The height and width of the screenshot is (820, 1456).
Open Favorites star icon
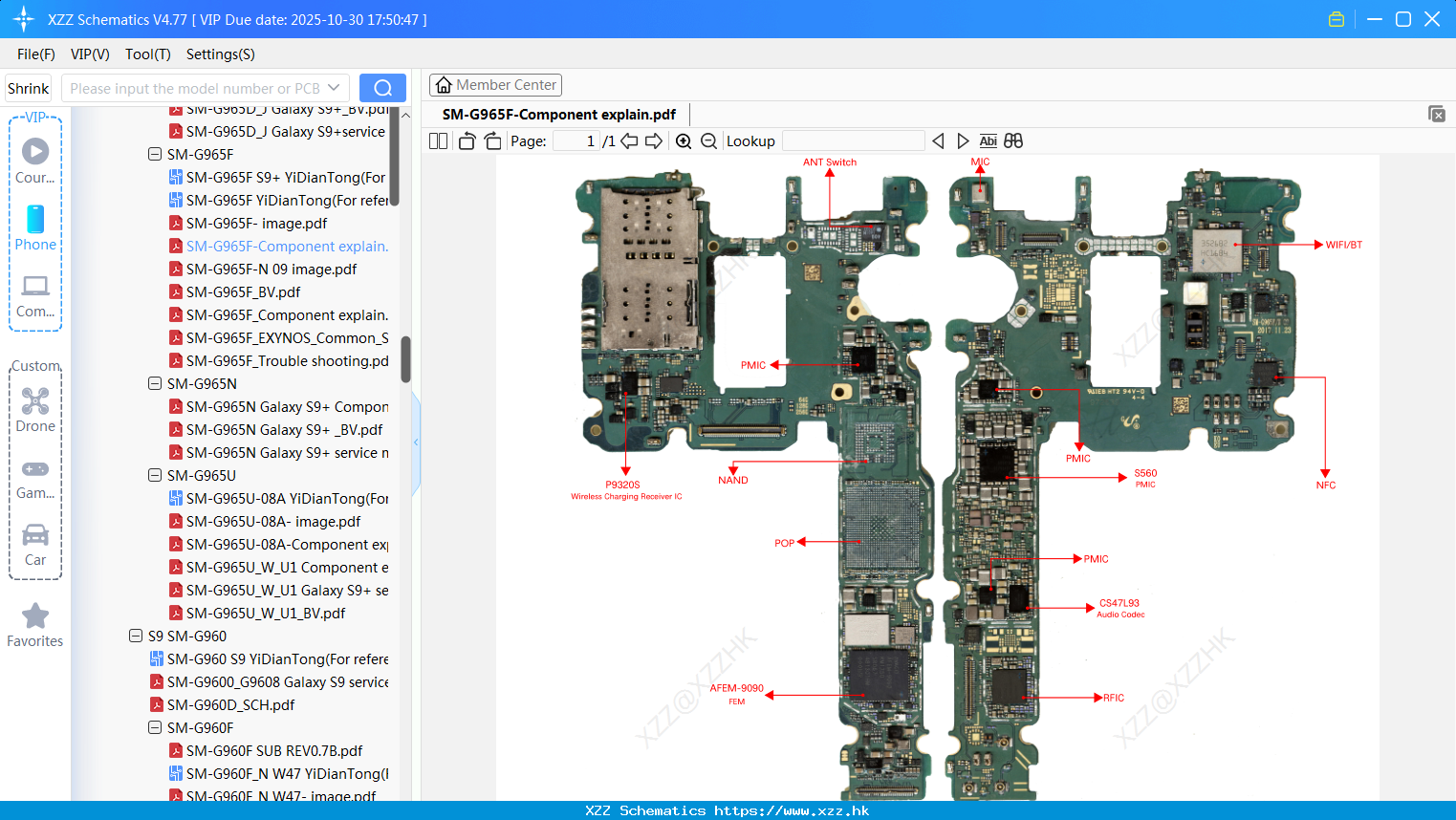click(35, 616)
